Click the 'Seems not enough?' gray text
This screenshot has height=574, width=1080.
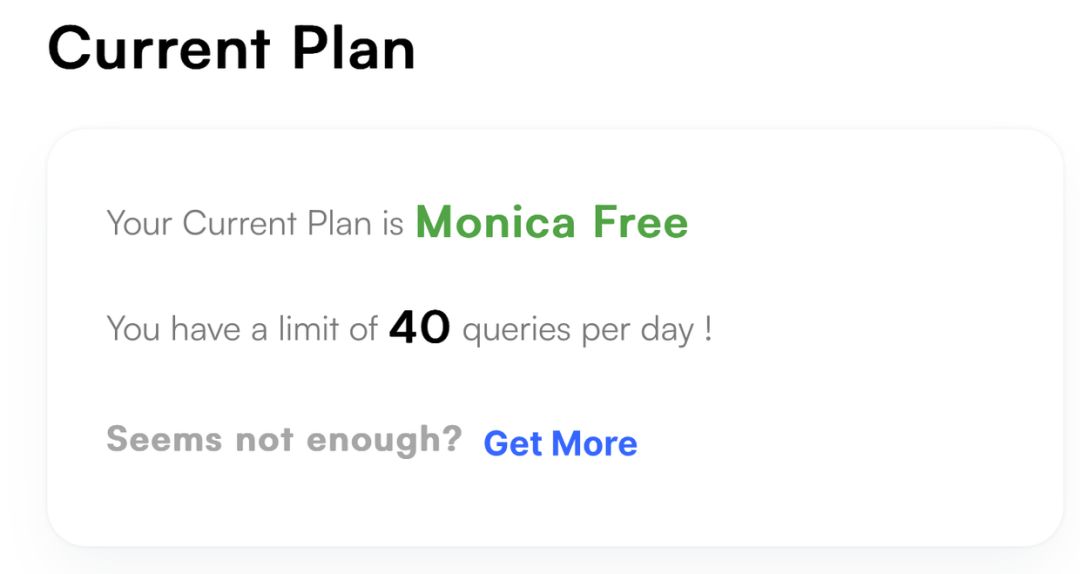[284, 439]
